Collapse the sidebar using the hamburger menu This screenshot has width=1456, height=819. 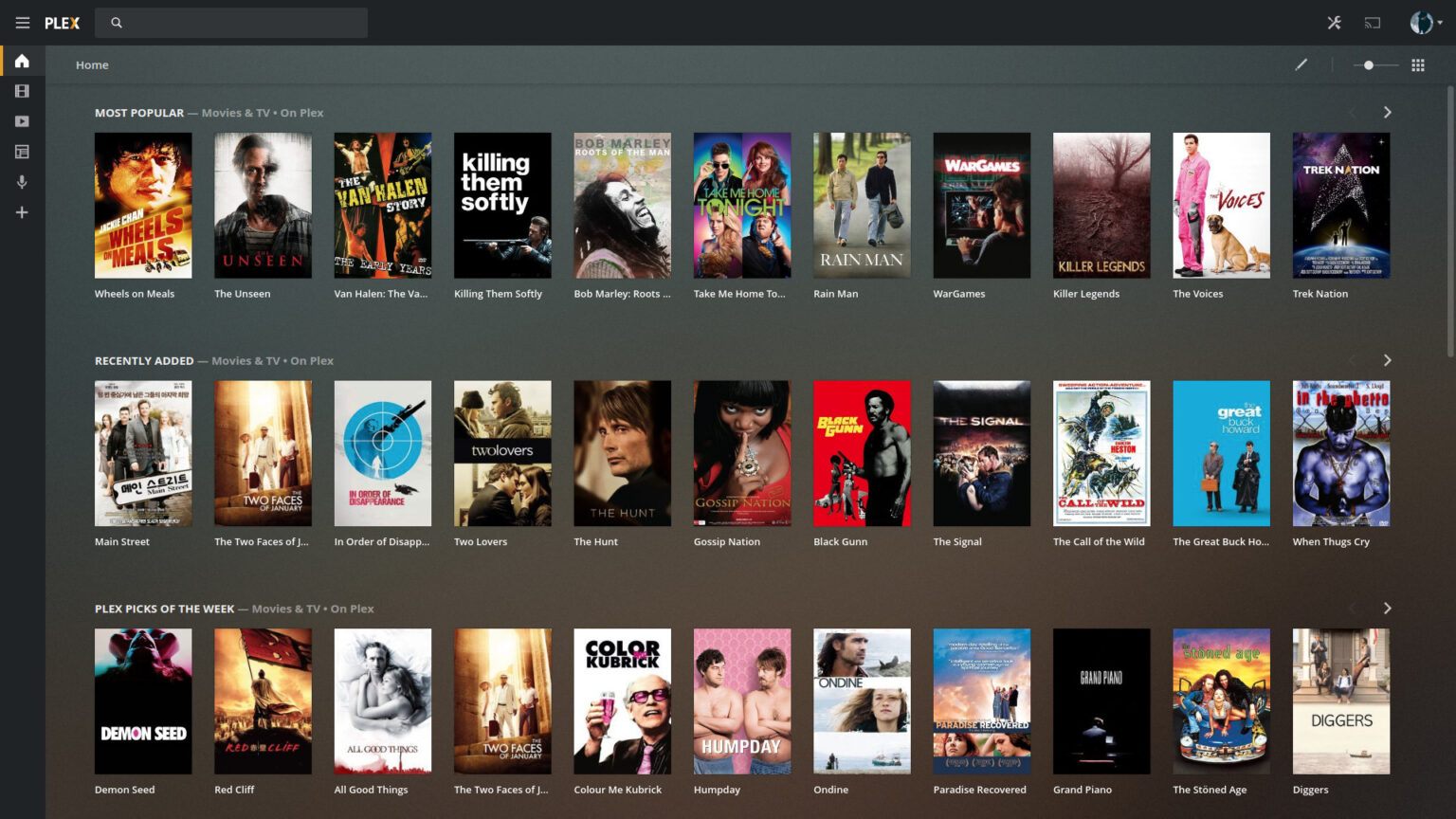click(23, 22)
